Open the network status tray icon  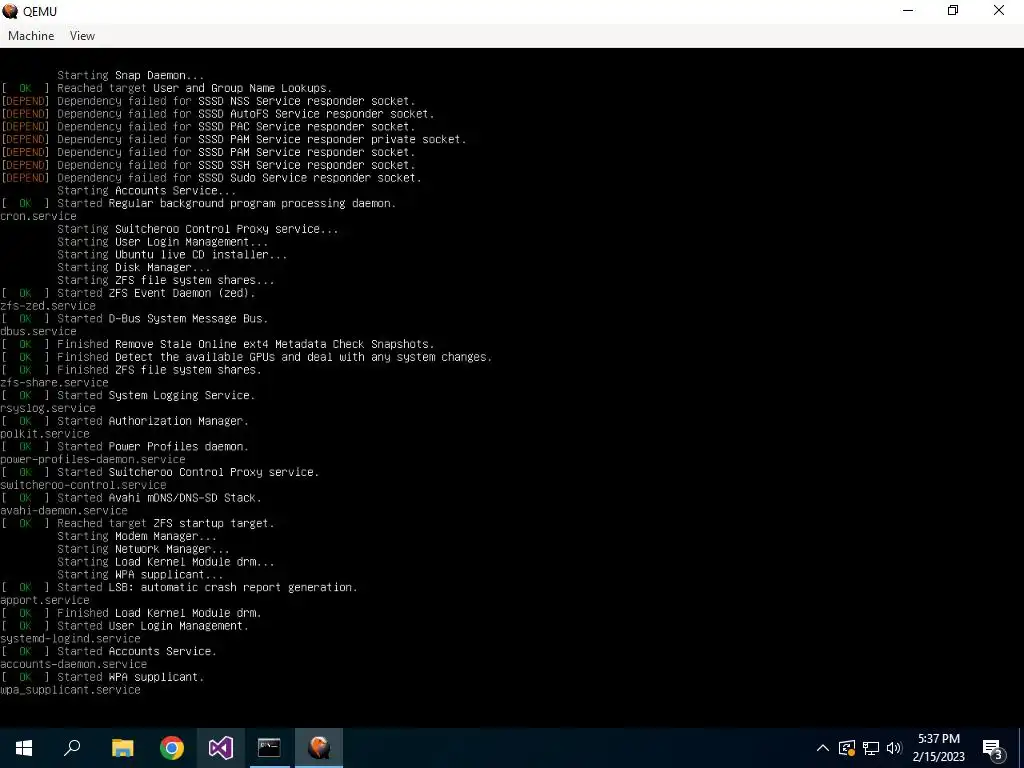click(x=871, y=748)
